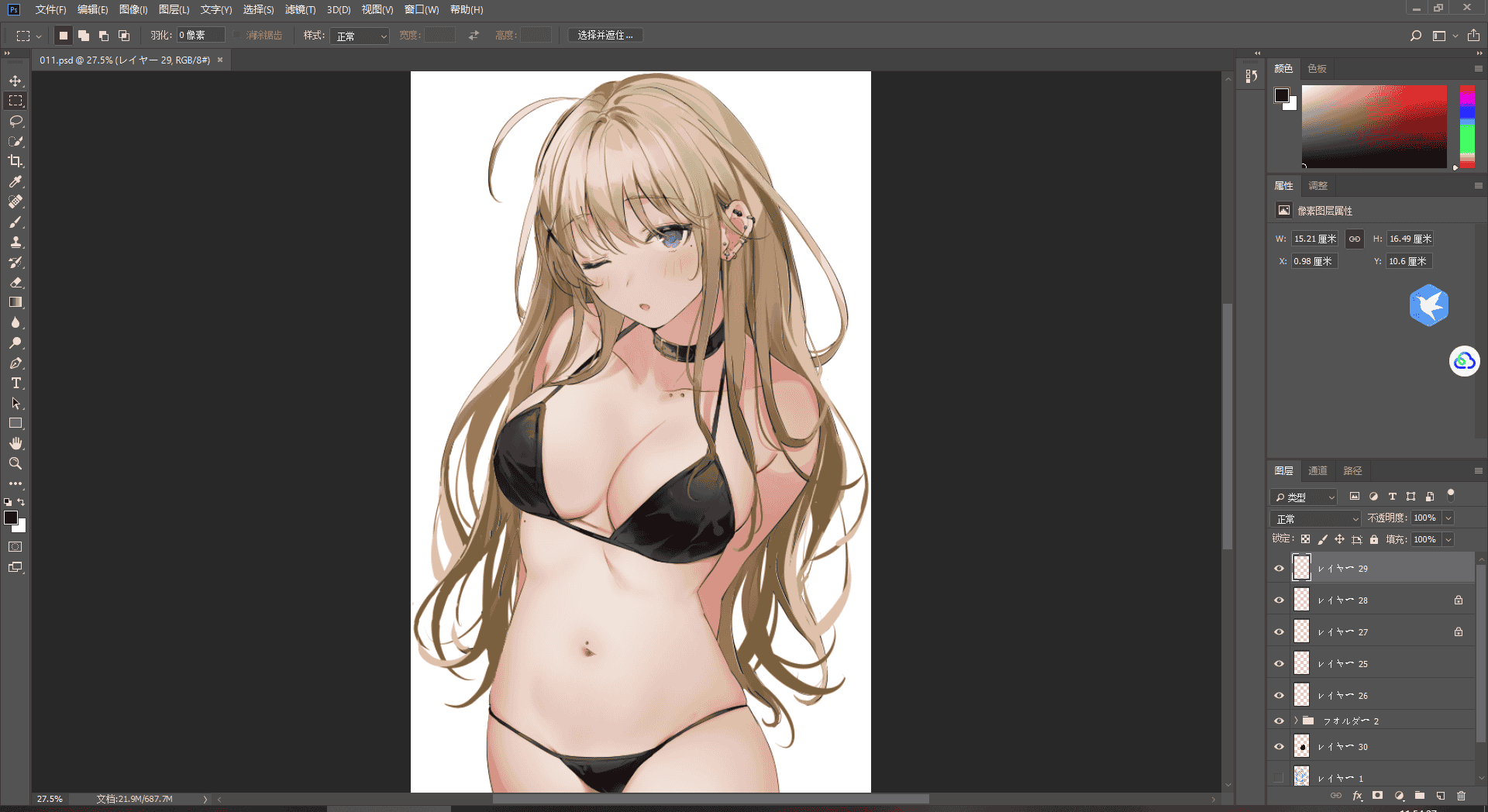Click the hue spectrum strip in color panel
Screen dimensions: 1488x812
tap(1467, 126)
